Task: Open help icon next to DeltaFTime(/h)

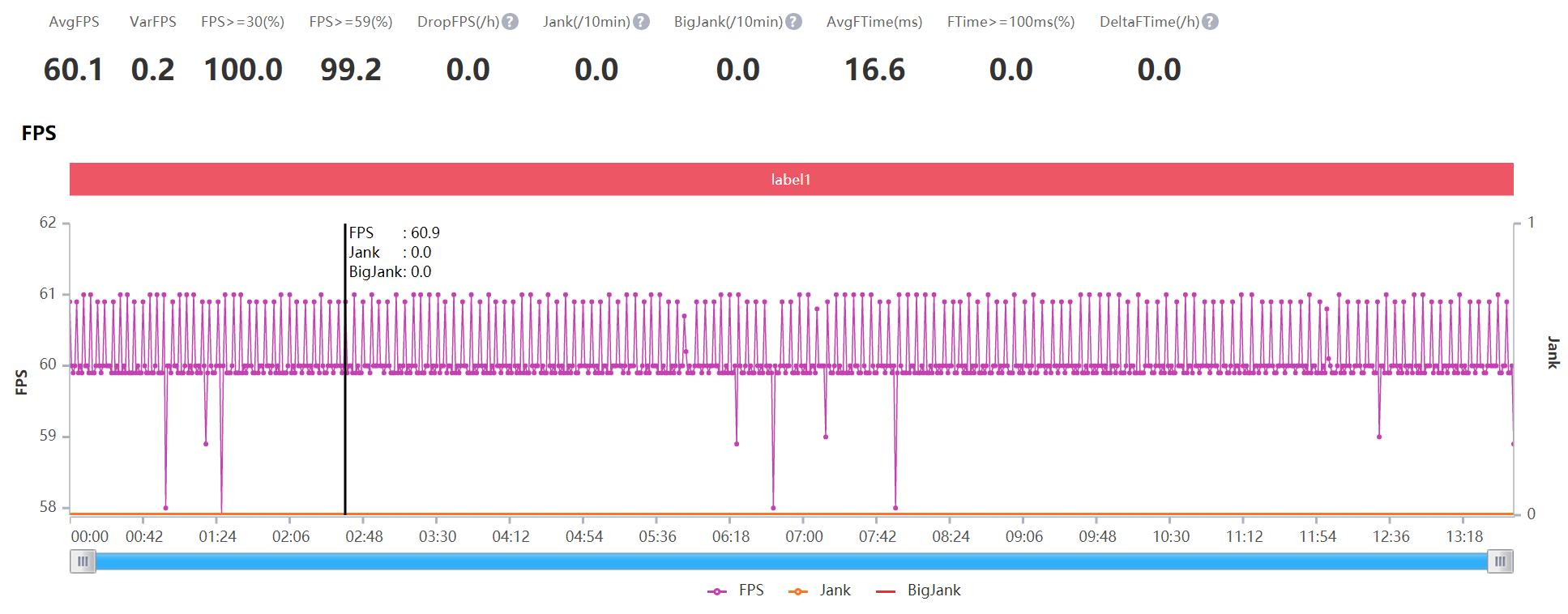Action: [1210, 22]
